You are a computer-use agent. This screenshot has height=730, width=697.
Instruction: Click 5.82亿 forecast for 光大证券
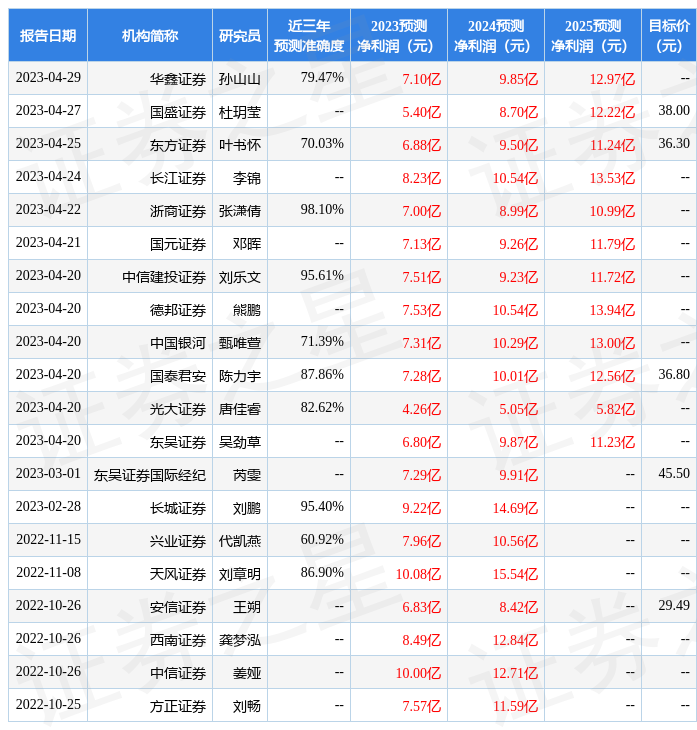click(615, 410)
